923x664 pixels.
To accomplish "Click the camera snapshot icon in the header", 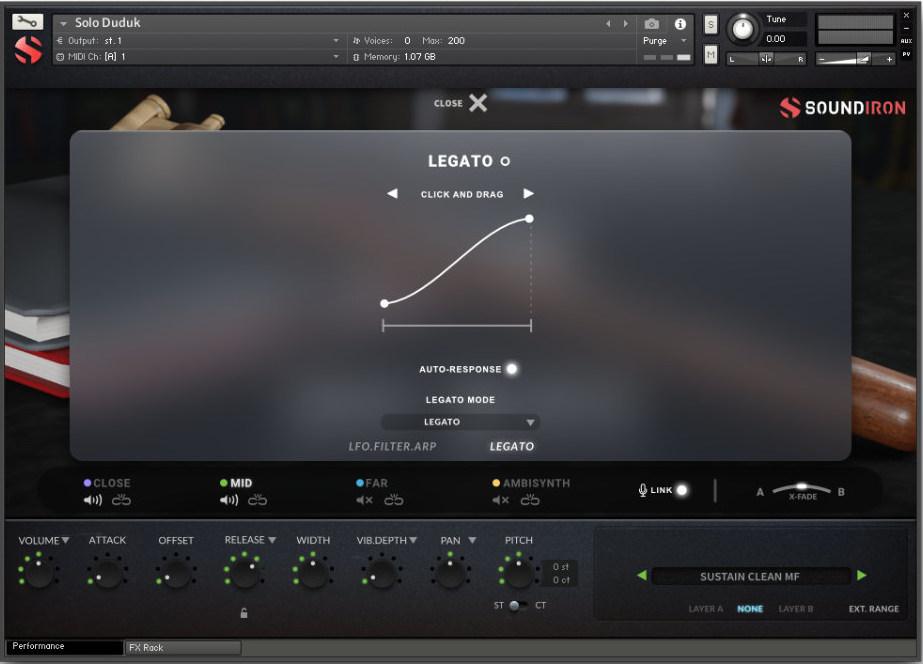I will tap(652, 25).
